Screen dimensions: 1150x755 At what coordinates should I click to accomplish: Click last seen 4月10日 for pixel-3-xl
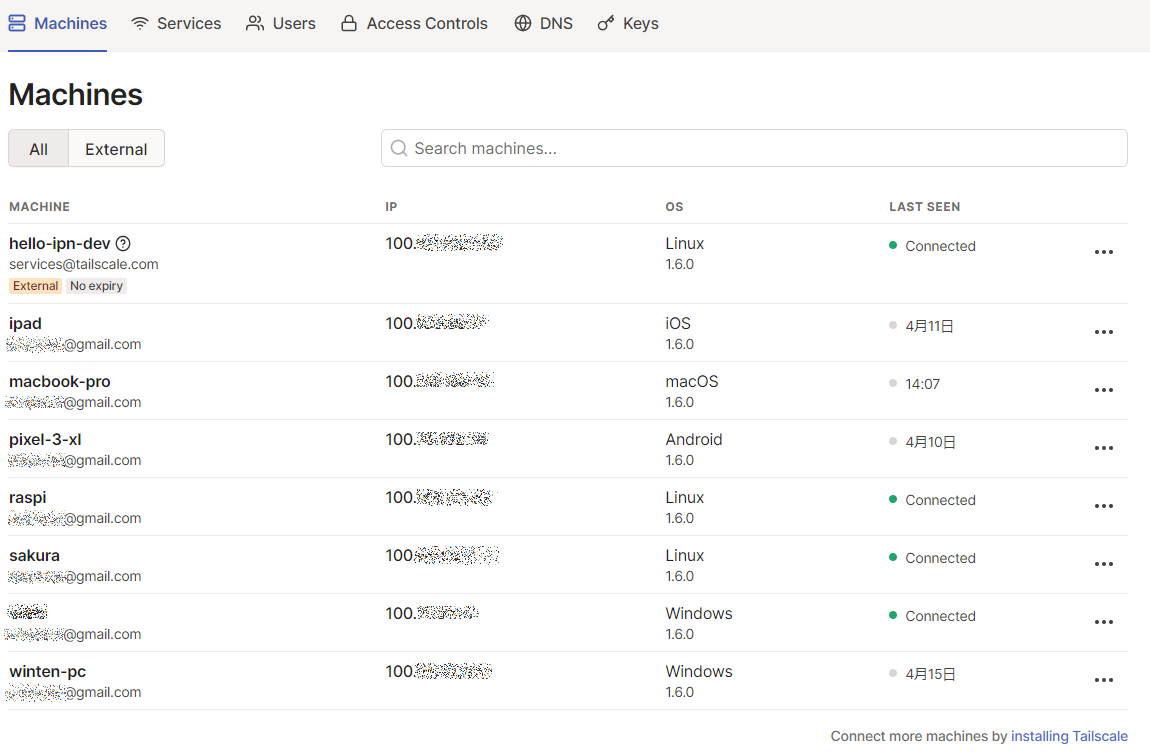click(930, 442)
